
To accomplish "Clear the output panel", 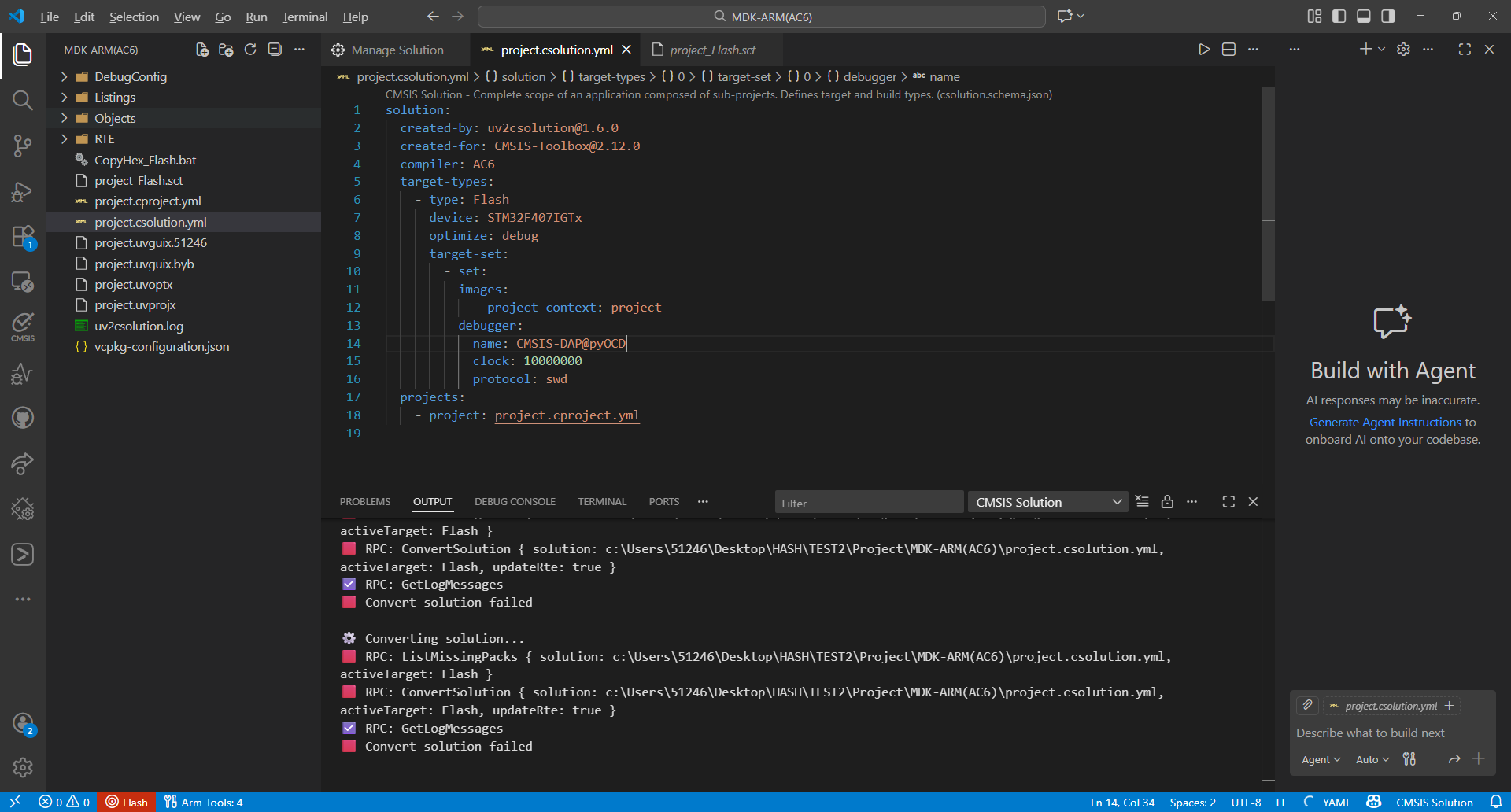I will click(1142, 502).
